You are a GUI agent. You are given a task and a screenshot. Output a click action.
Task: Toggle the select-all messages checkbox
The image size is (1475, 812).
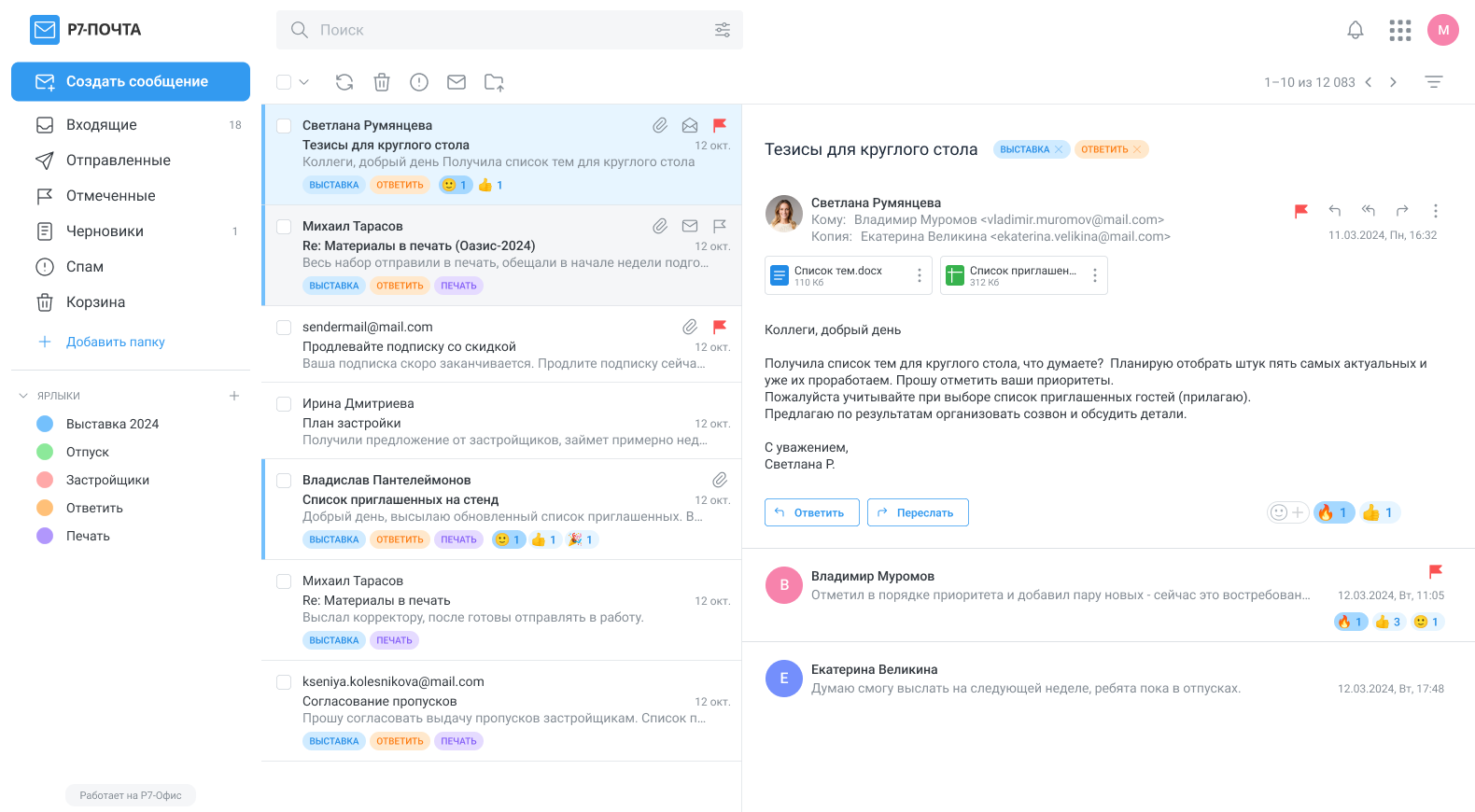(x=284, y=82)
